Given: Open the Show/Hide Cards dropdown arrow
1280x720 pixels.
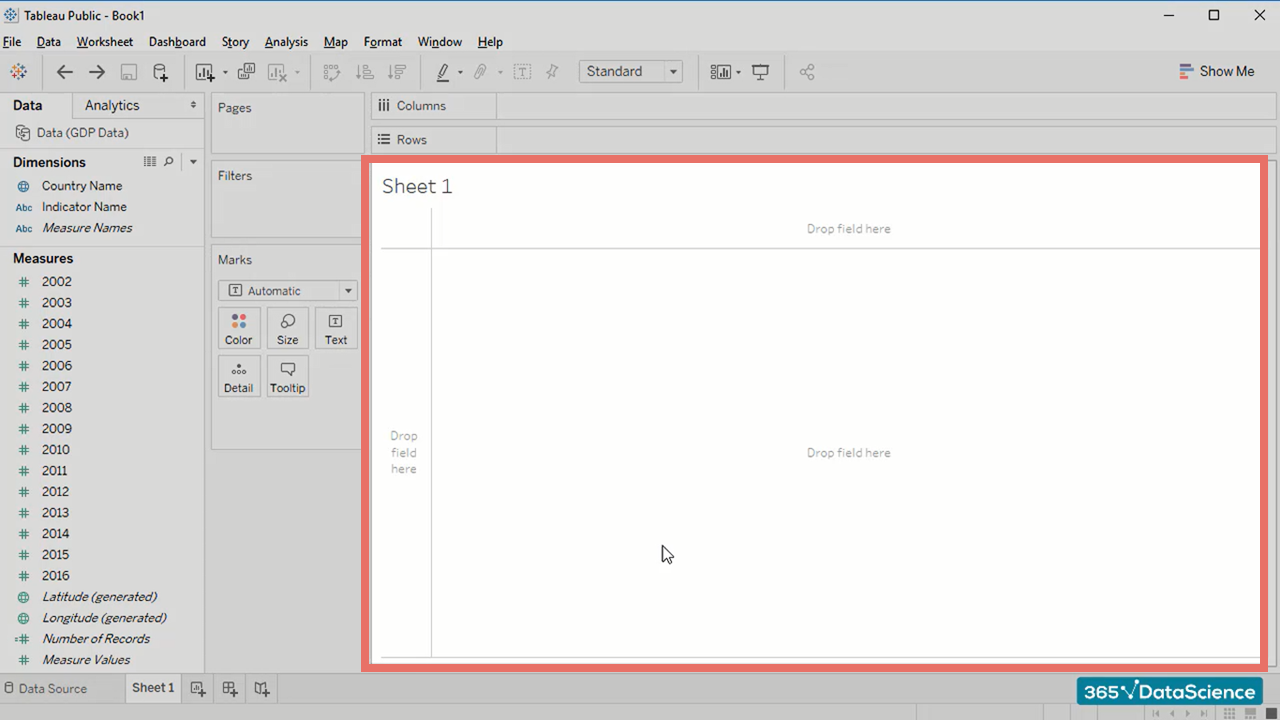Looking at the screenshot, I should [738, 72].
